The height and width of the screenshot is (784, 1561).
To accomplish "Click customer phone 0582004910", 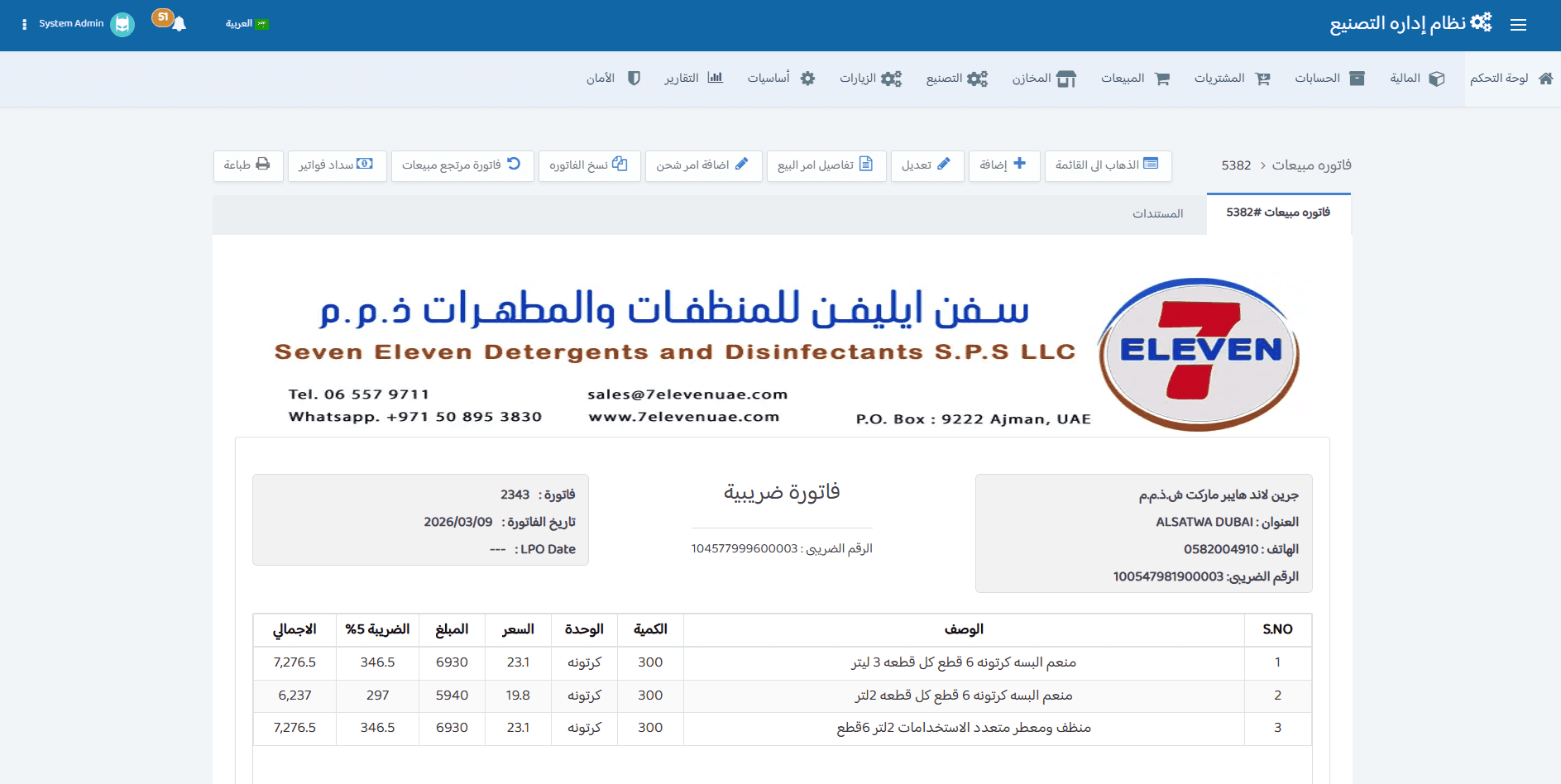I will [x=1221, y=550].
